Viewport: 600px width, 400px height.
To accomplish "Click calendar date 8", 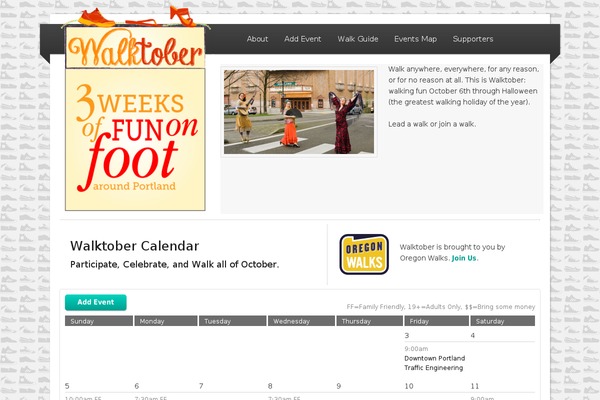I will tap(270, 386).
